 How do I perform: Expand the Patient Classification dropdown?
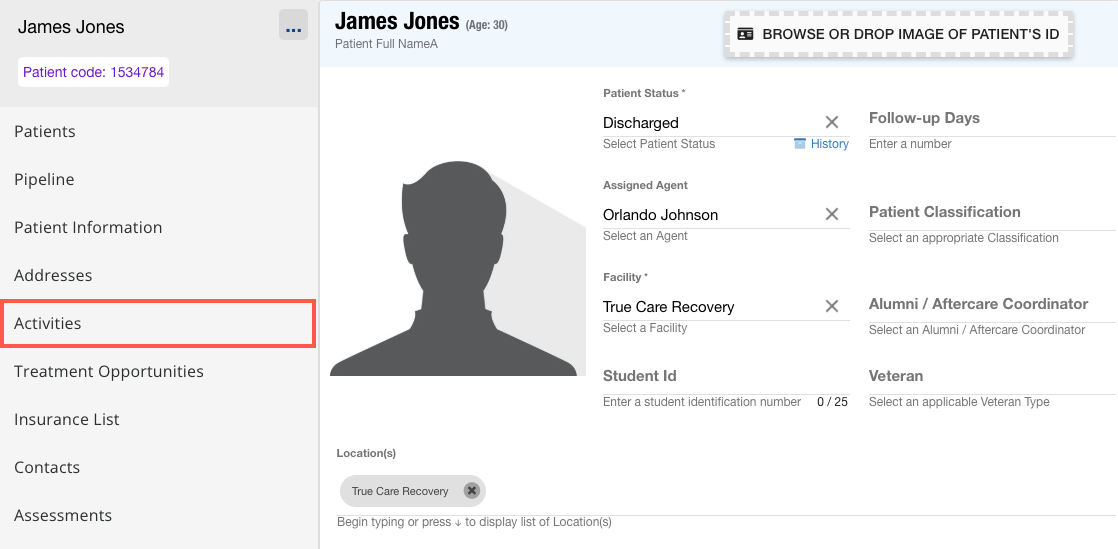990,213
